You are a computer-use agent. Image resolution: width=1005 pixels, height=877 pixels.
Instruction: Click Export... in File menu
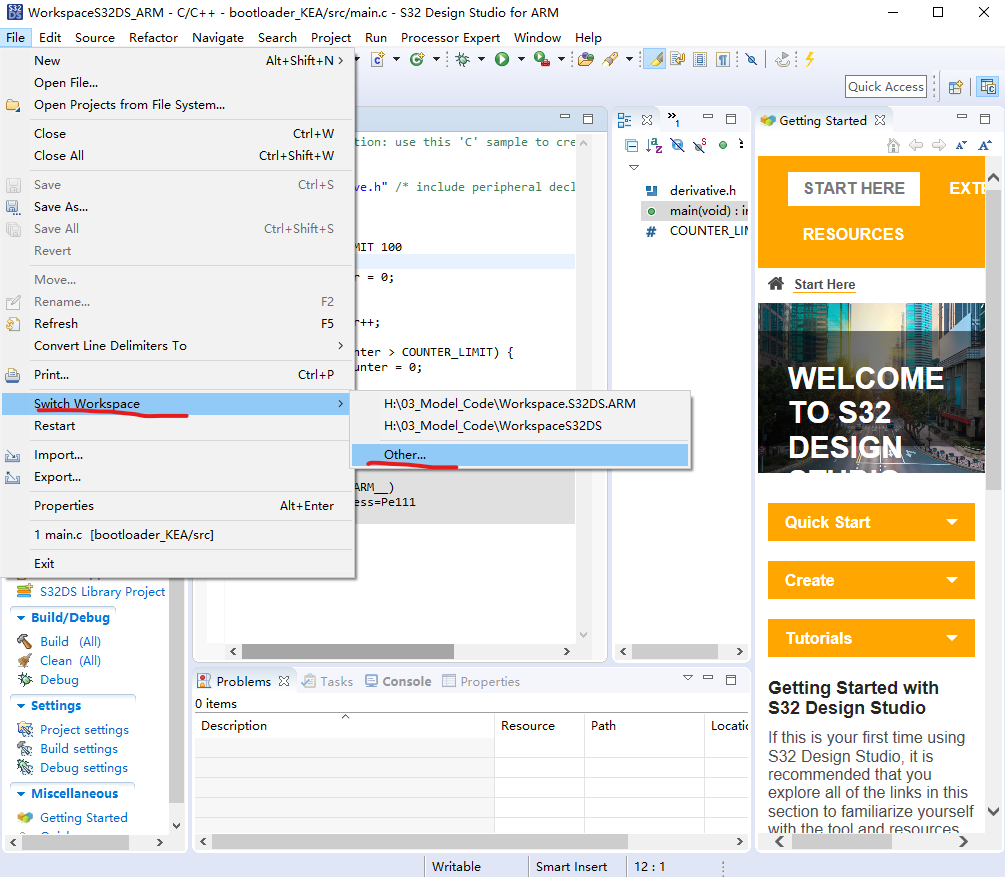(178, 477)
